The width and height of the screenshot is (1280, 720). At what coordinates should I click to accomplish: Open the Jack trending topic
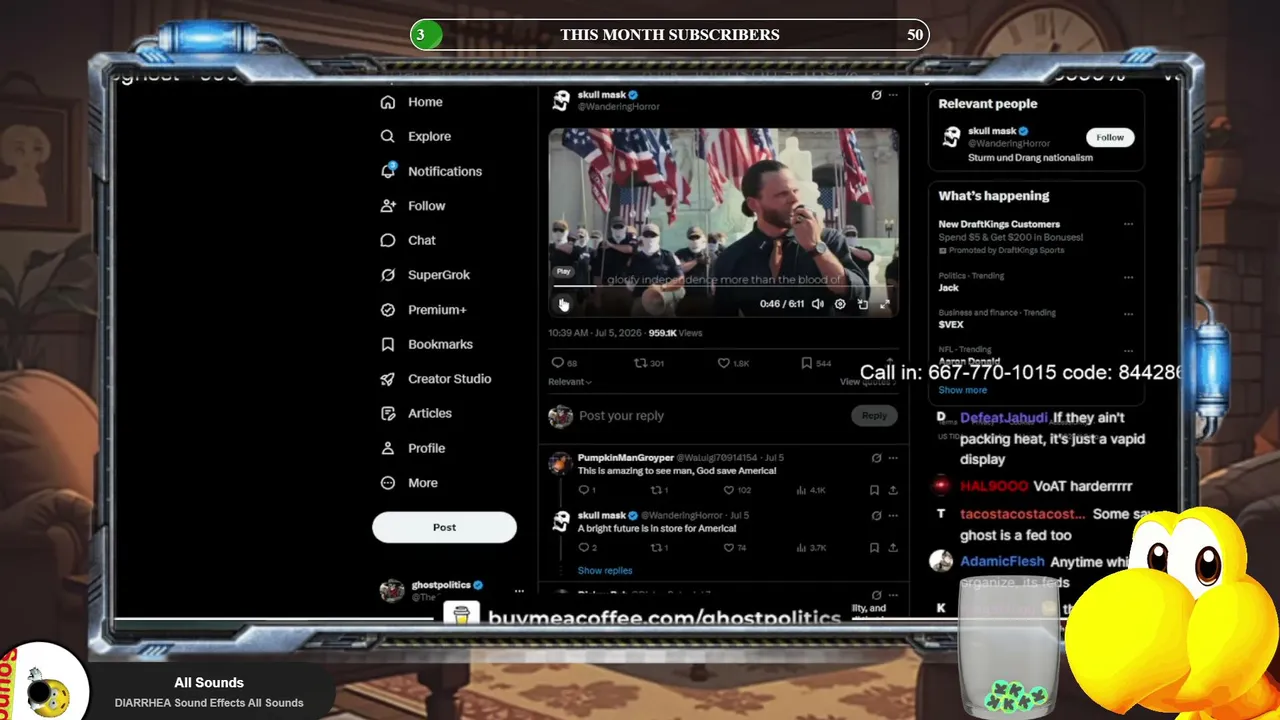948,288
